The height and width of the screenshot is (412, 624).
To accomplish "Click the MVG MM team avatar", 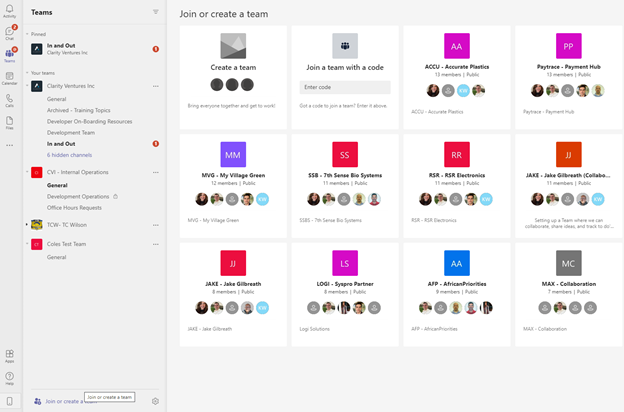I will (x=233, y=154).
